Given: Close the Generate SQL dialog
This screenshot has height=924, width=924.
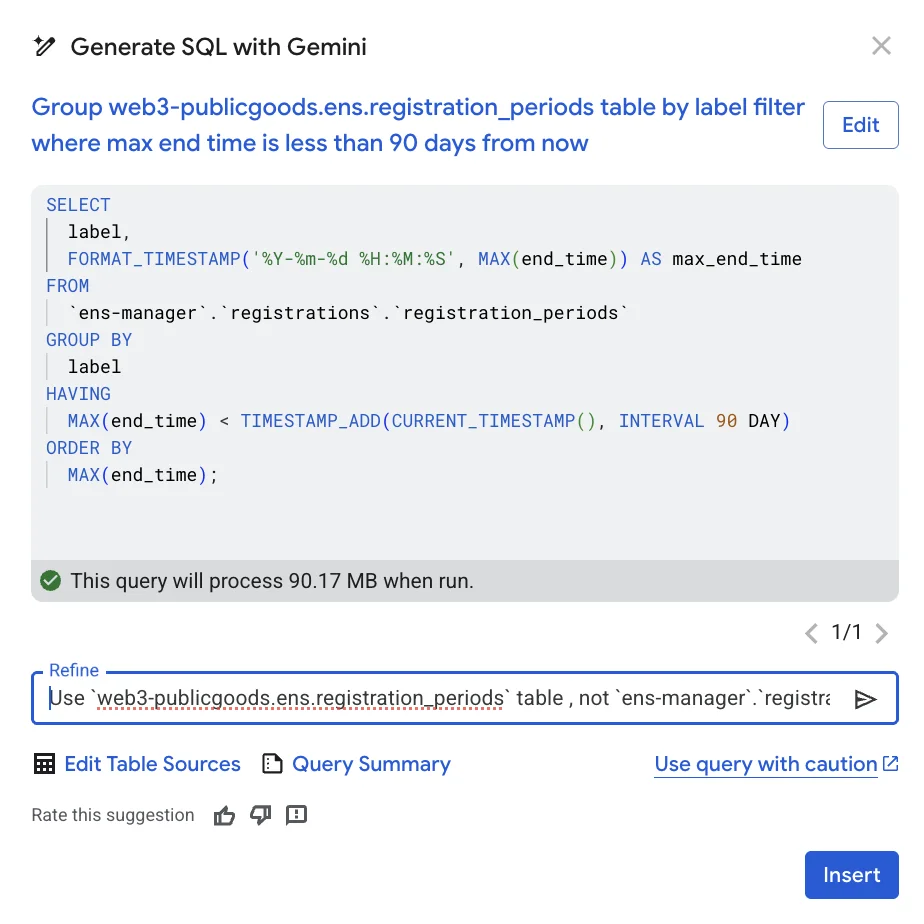Looking at the screenshot, I should [881, 45].
